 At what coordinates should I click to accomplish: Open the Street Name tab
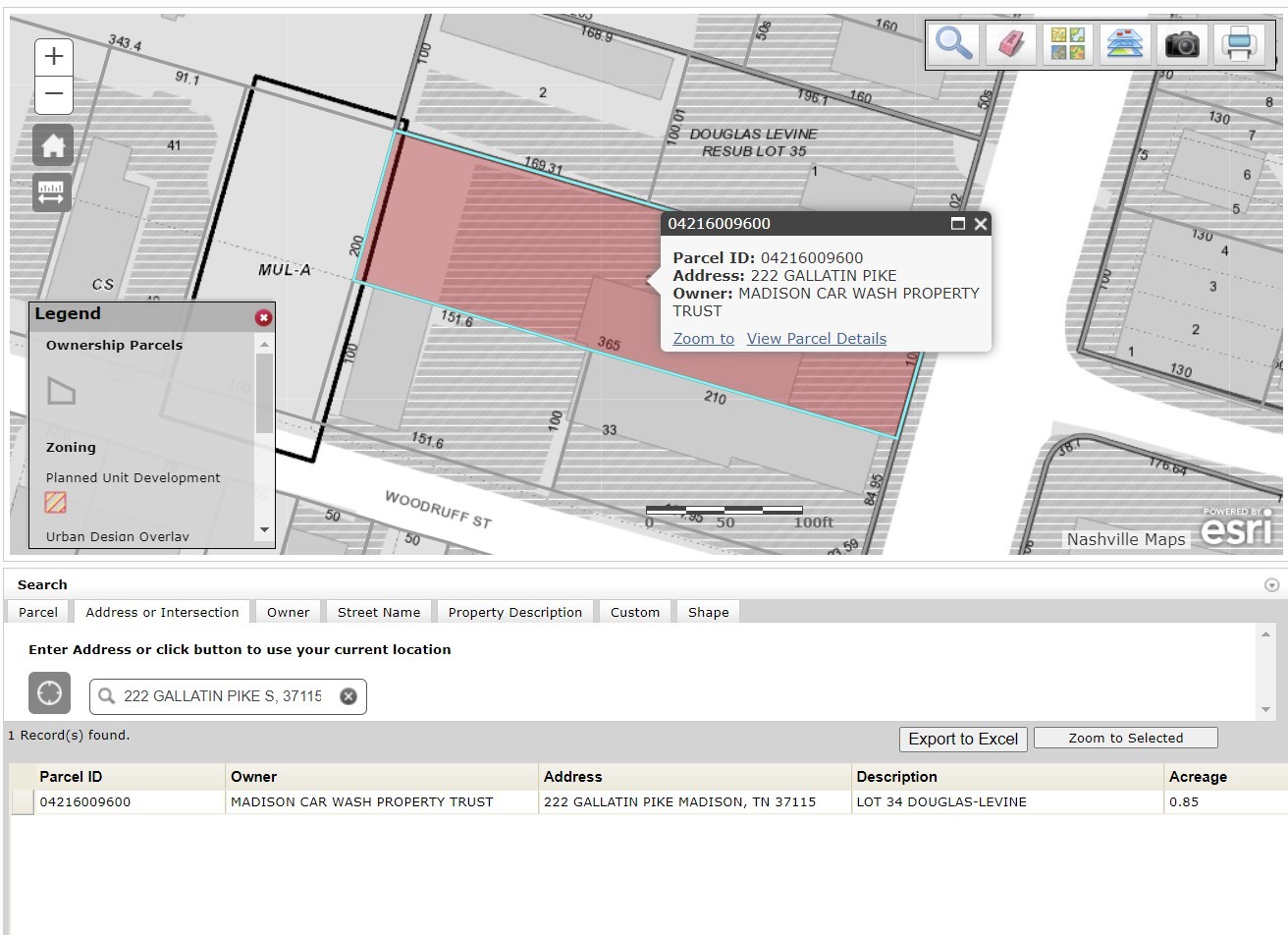[379, 612]
